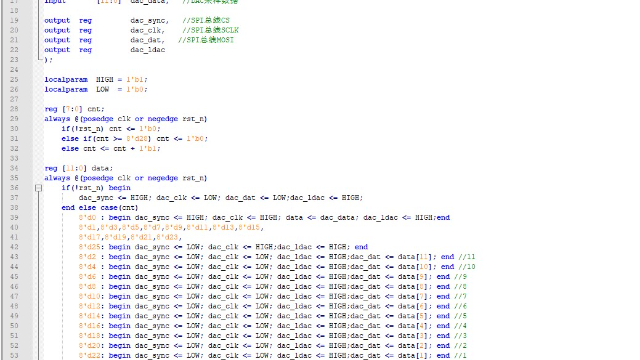The width and height of the screenshot is (640, 360).
Task: Click the 'localparam LOW = 1'b0;' line
Action: click(96, 89)
